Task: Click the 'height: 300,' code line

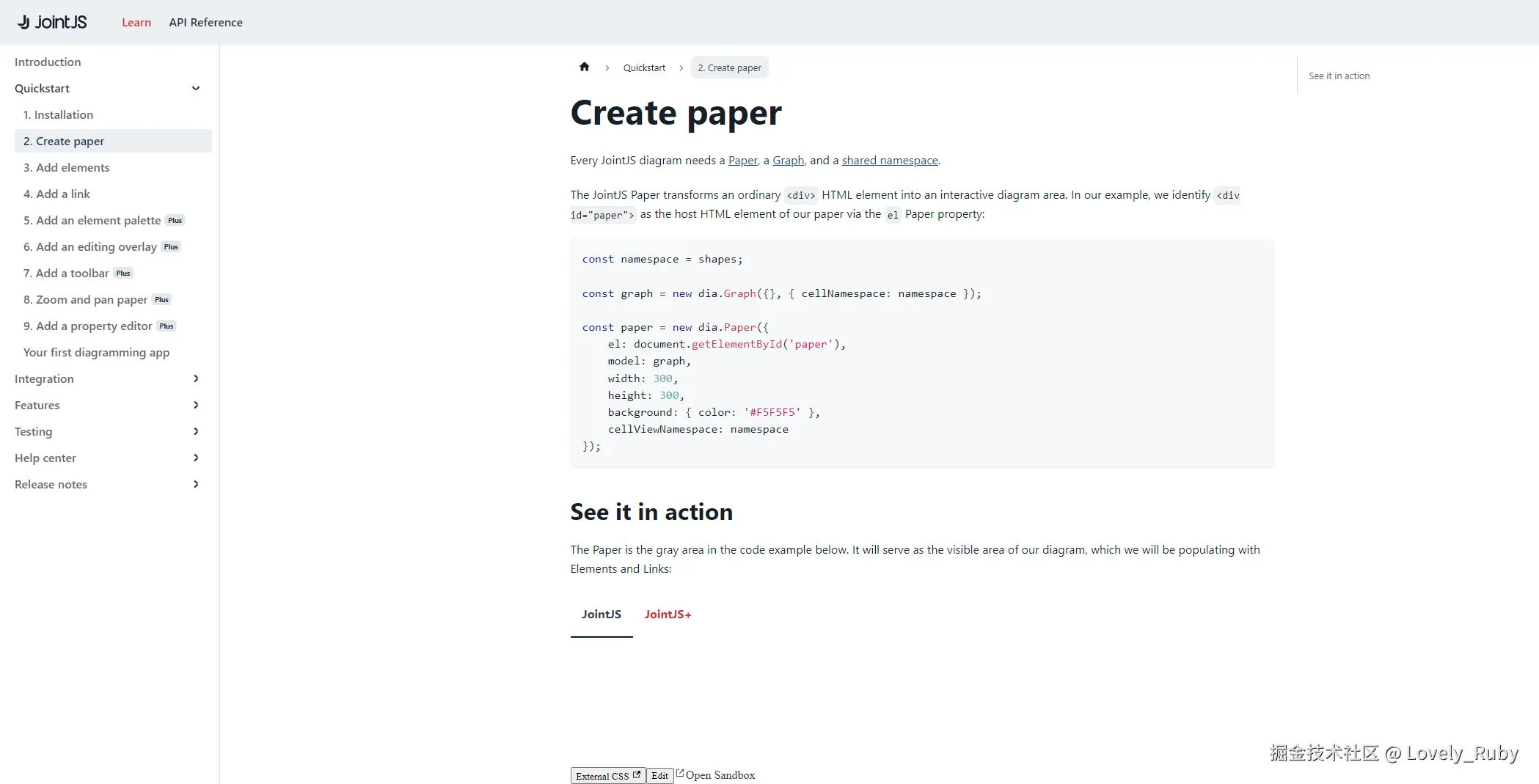Action: click(646, 395)
